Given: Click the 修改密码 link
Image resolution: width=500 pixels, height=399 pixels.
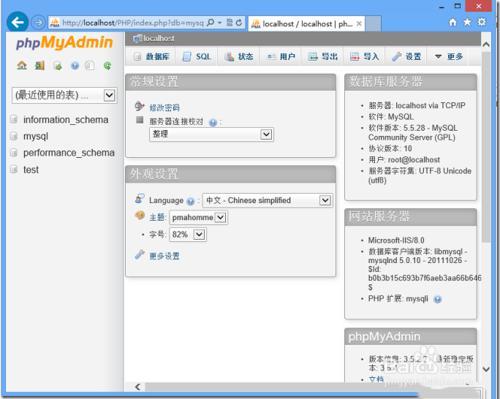Looking at the screenshot, I should pyautogui.click(x=164, y=108).
